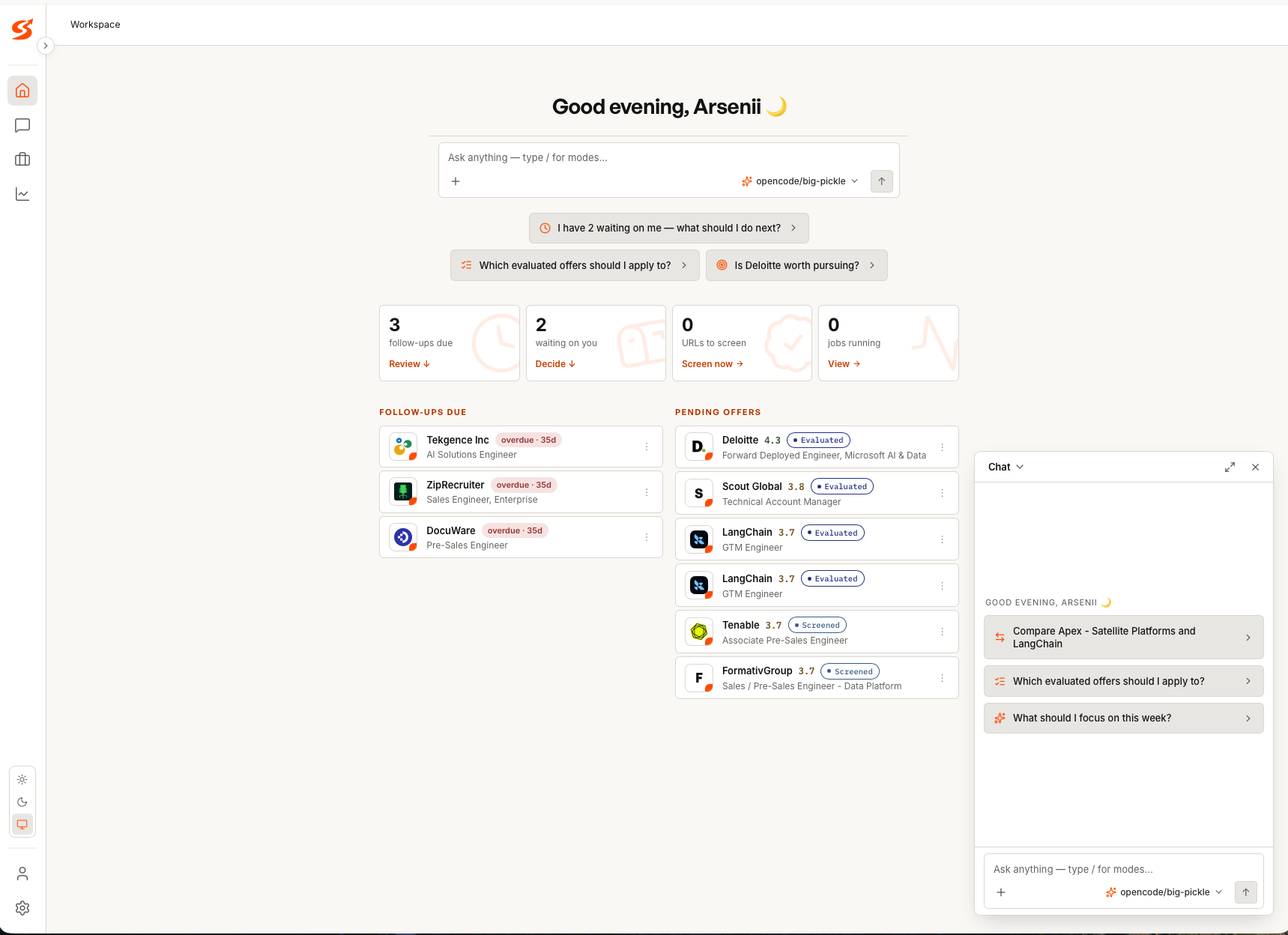Focus chat panel Ask anything input
Image resolution: width=1288 pixels, height=935 pixels.
(1123, 869)
